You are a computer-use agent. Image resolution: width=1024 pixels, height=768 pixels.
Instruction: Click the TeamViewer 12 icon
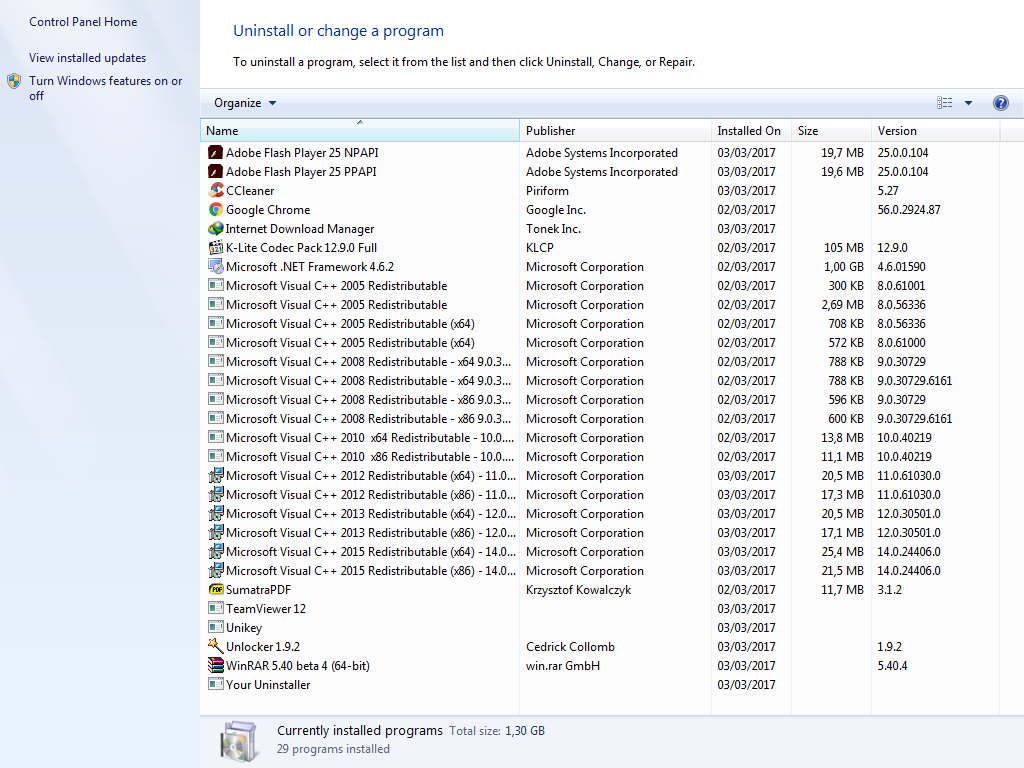(x=216, y=608)
